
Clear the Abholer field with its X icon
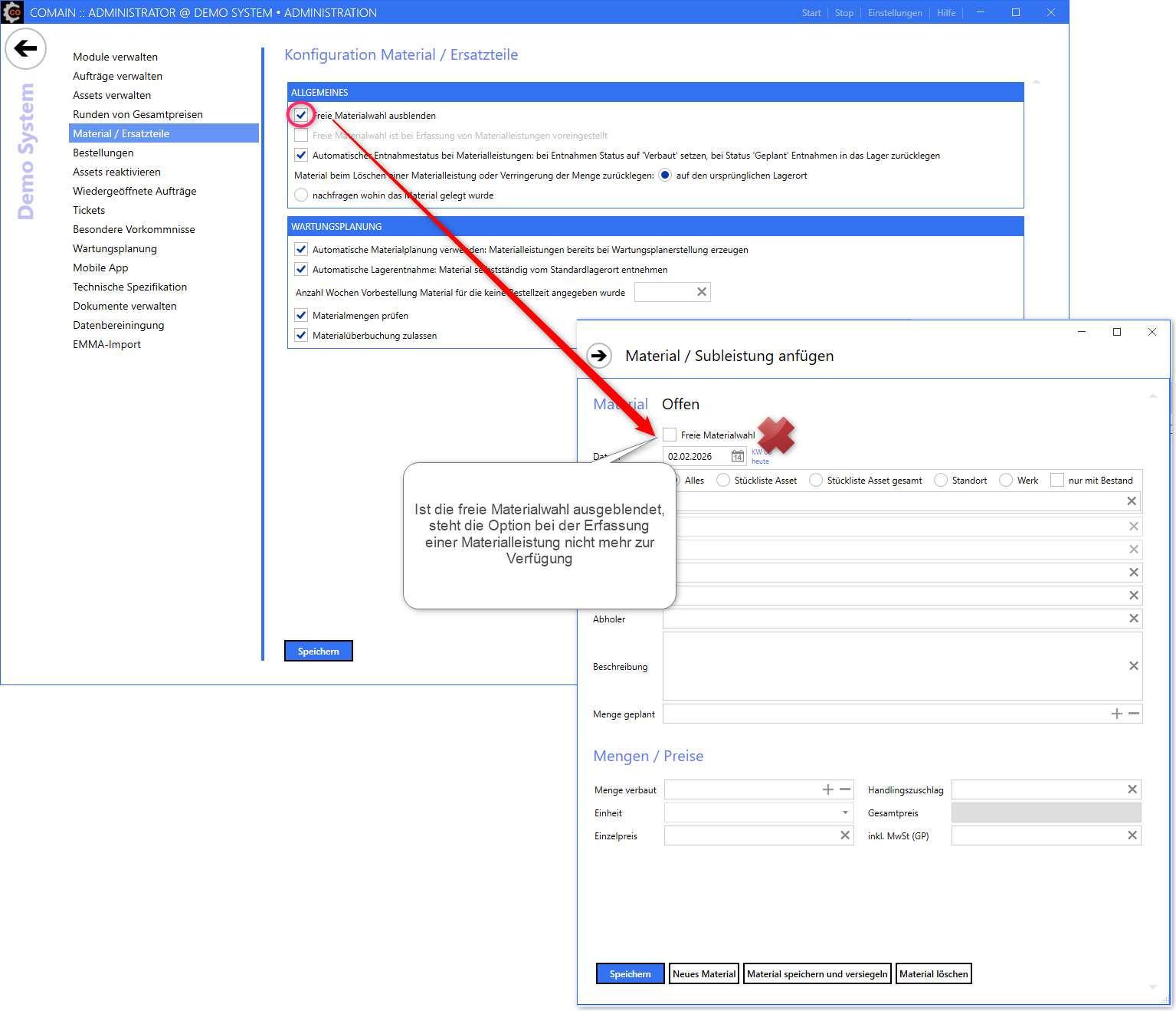click(x=1133, y=619)
